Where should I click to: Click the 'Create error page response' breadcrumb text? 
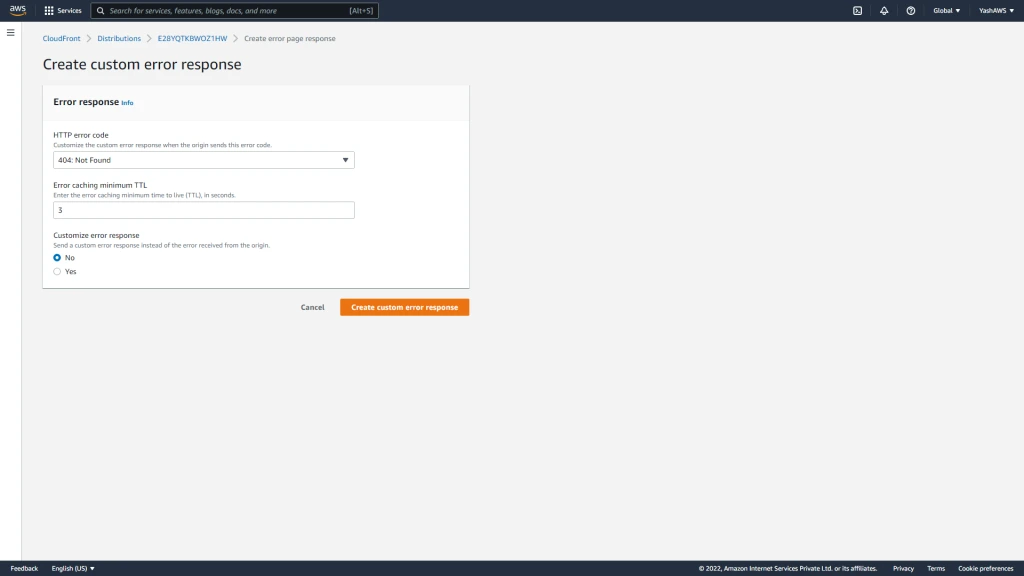290,39
